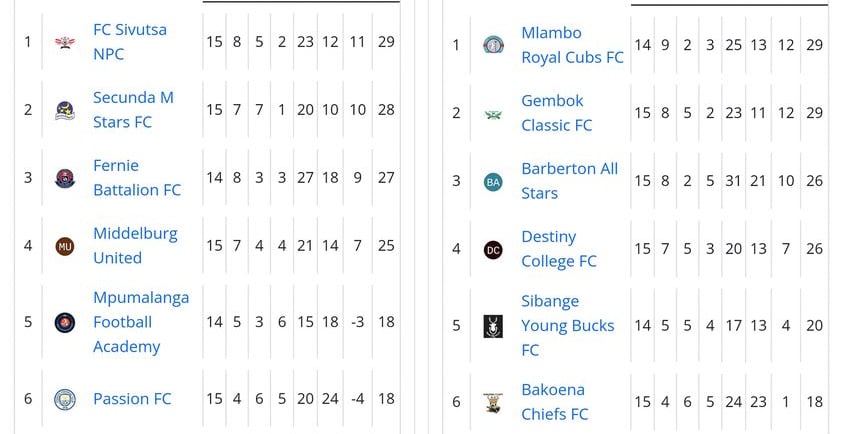Click the Middelburg United MU badge
This screenshot has width=843, height=434.
(65, 246)
